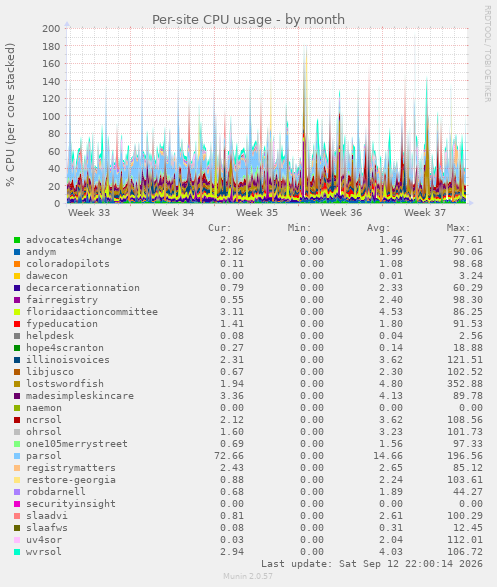Click the 200 y-axis tick label
497x587 pixels.
click(51, 28)
